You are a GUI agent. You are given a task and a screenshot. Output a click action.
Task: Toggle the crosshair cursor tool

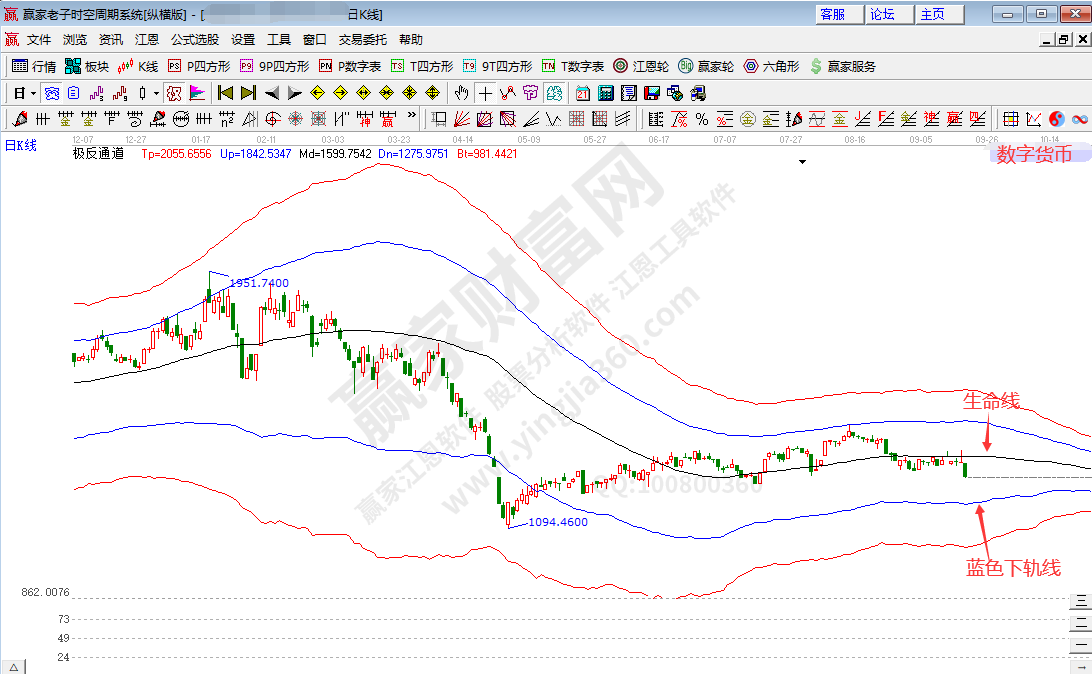point(485,93)
